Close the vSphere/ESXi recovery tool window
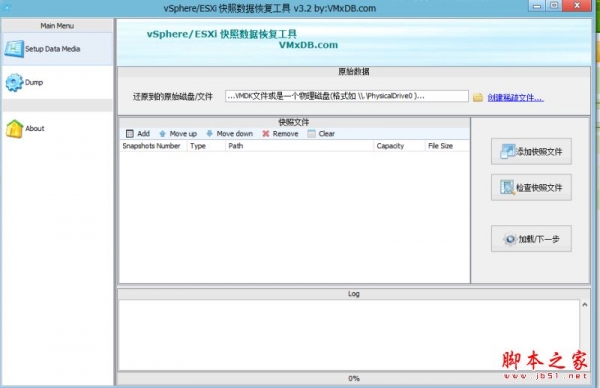Image resolution: width=600 pixels, height=388 pixels. 577,6
